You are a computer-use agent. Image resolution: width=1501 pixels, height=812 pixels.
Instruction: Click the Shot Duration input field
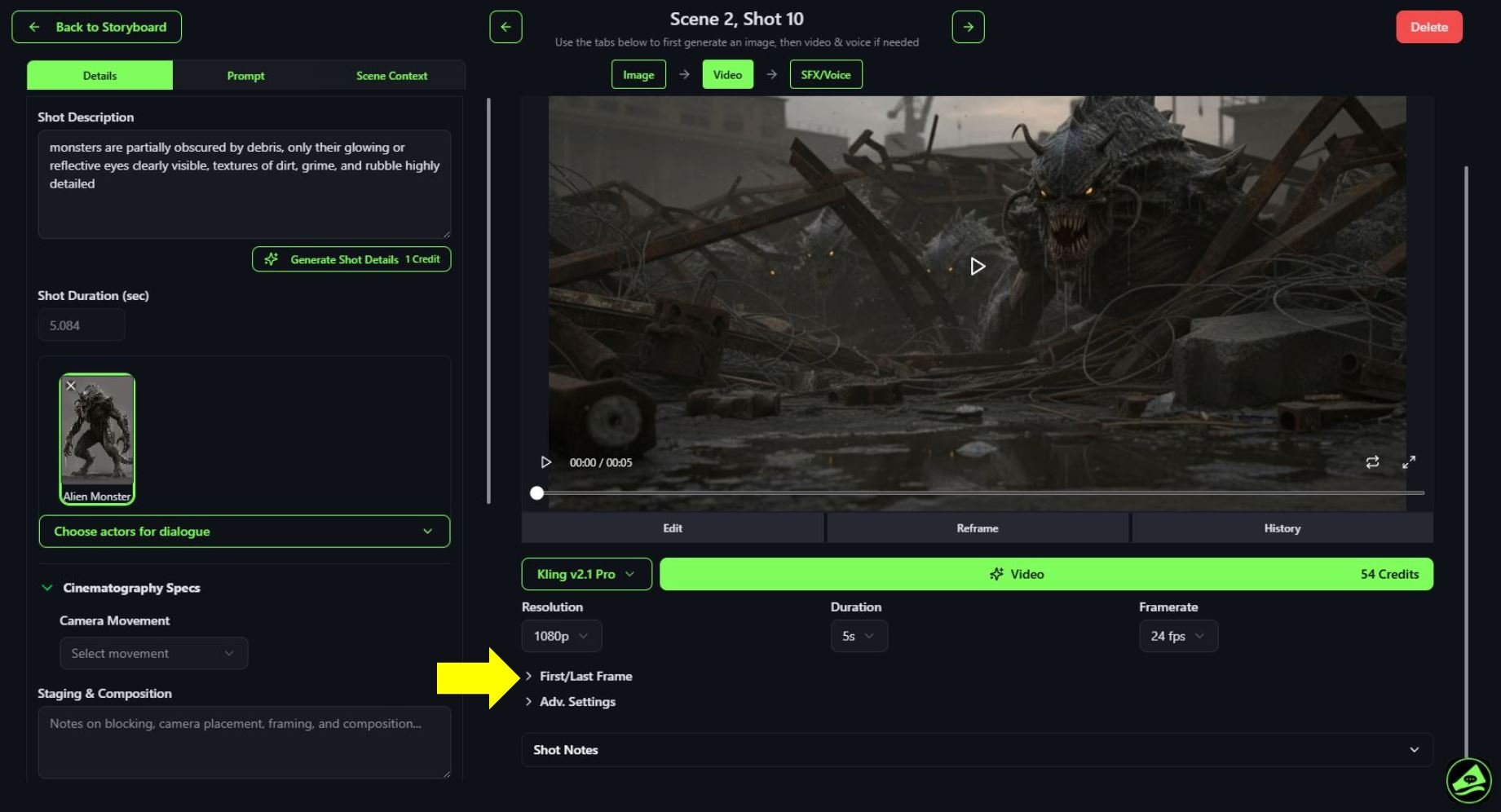pos(82,324)
